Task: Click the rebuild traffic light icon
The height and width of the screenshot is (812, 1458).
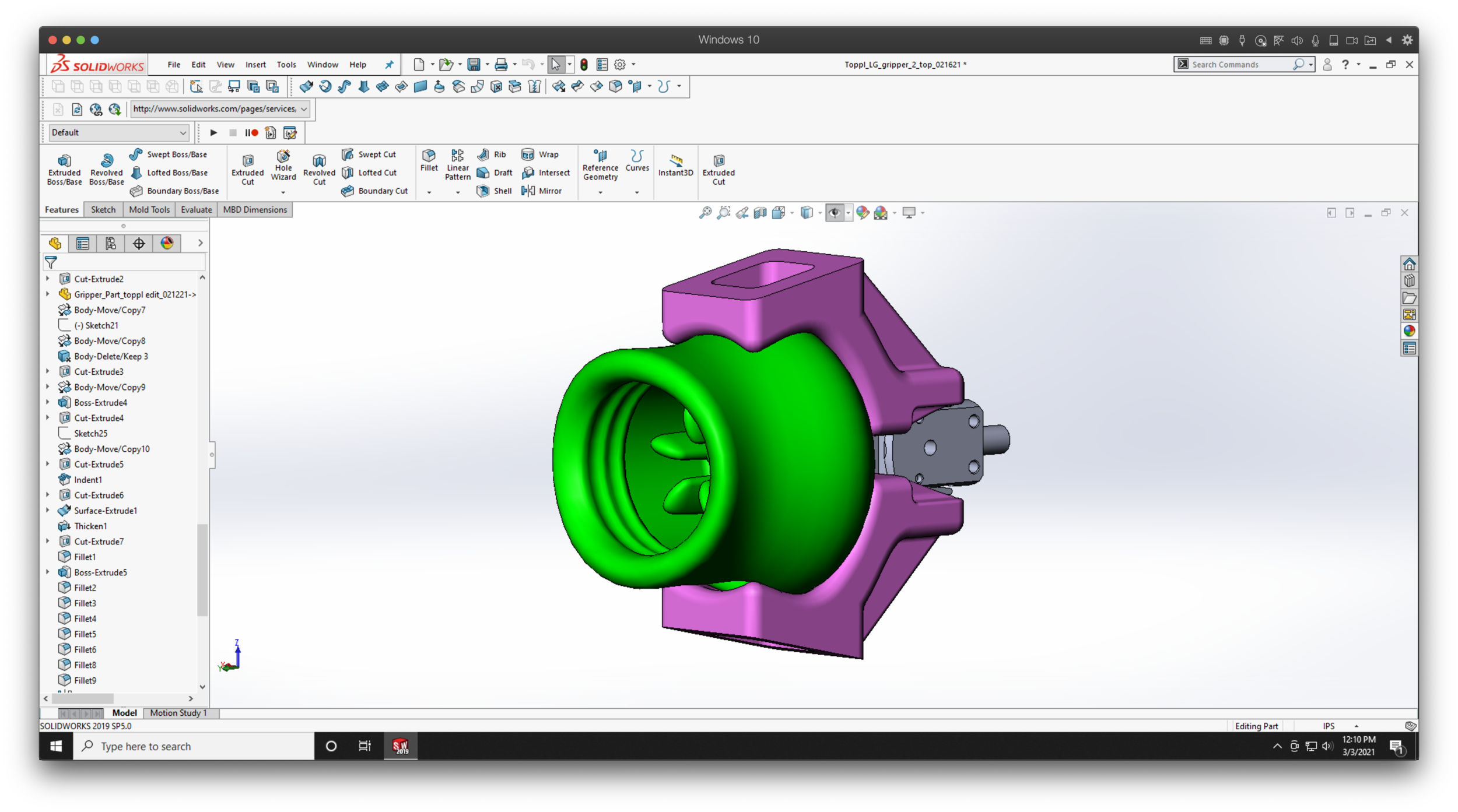Action: tap(584, 65)
